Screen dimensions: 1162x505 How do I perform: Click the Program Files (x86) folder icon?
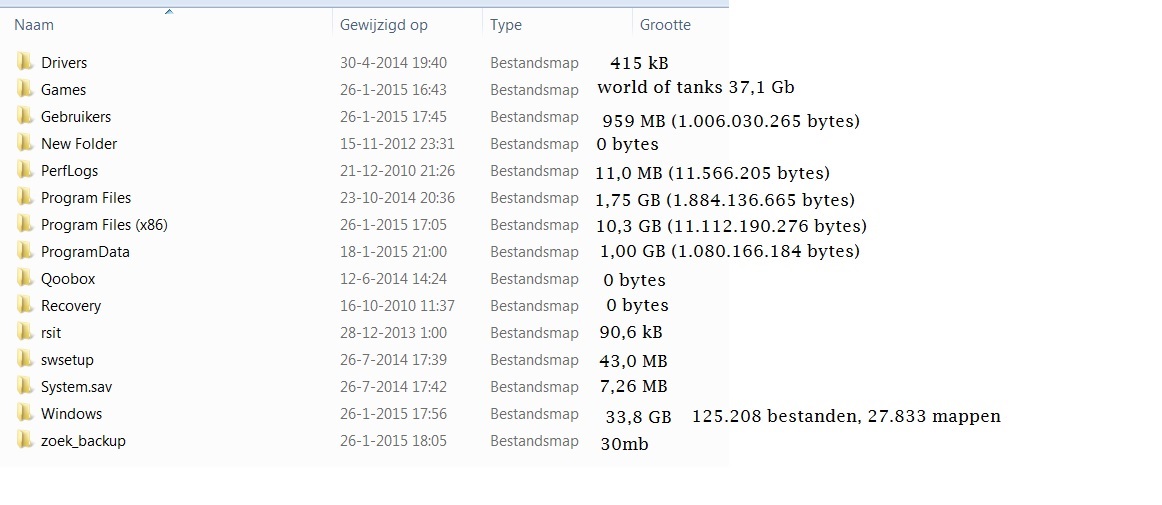[x=24, y=224]
